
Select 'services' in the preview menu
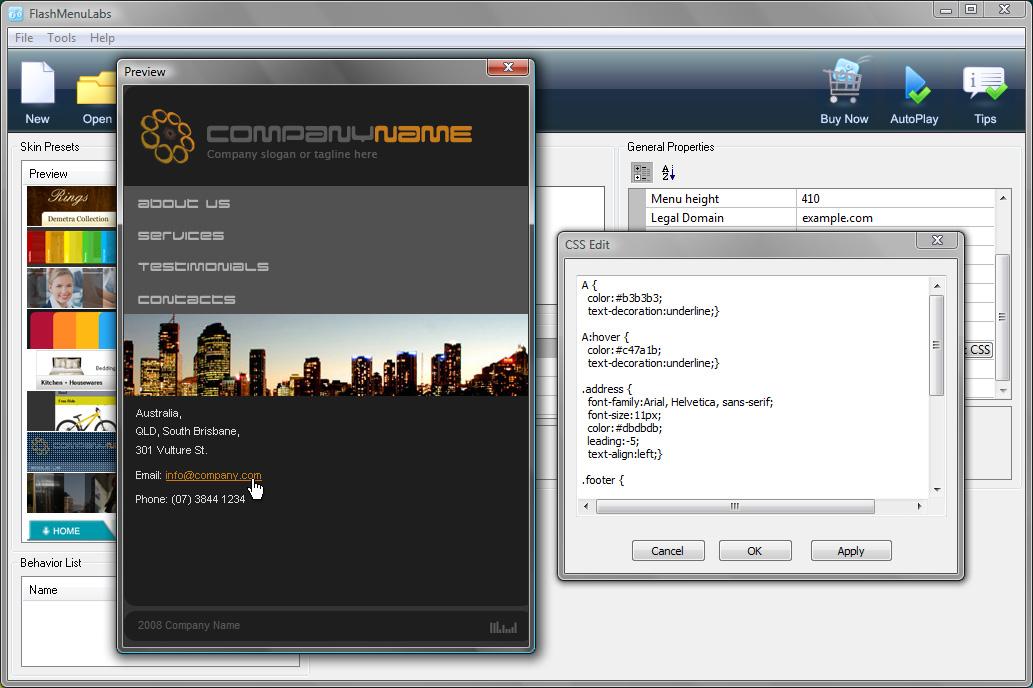point(181,235)
